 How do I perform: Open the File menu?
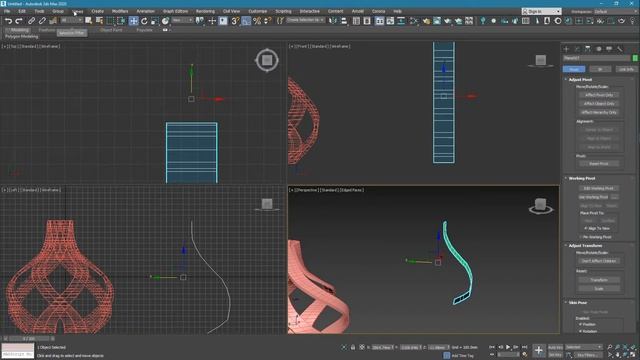tap(7, 11)
